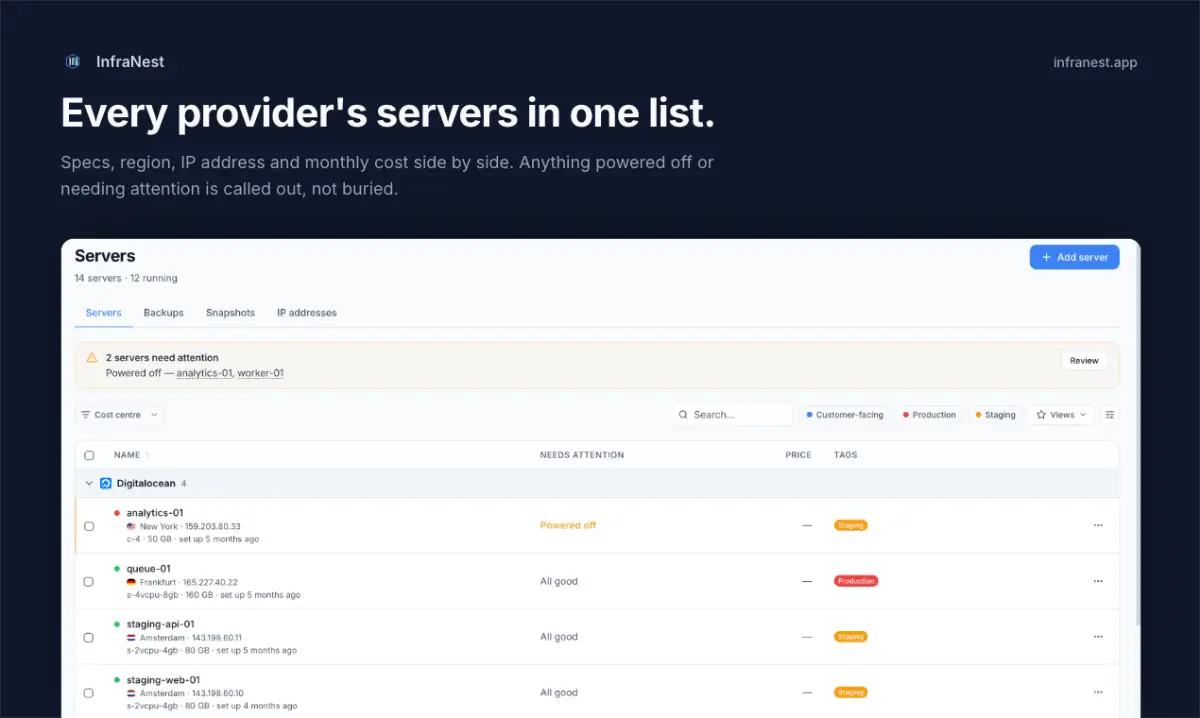The height and width of the screenshot is (718, 1200).
Task: Switch to the Servers tab
Action: pyautogui.click(x=103, y=313)
